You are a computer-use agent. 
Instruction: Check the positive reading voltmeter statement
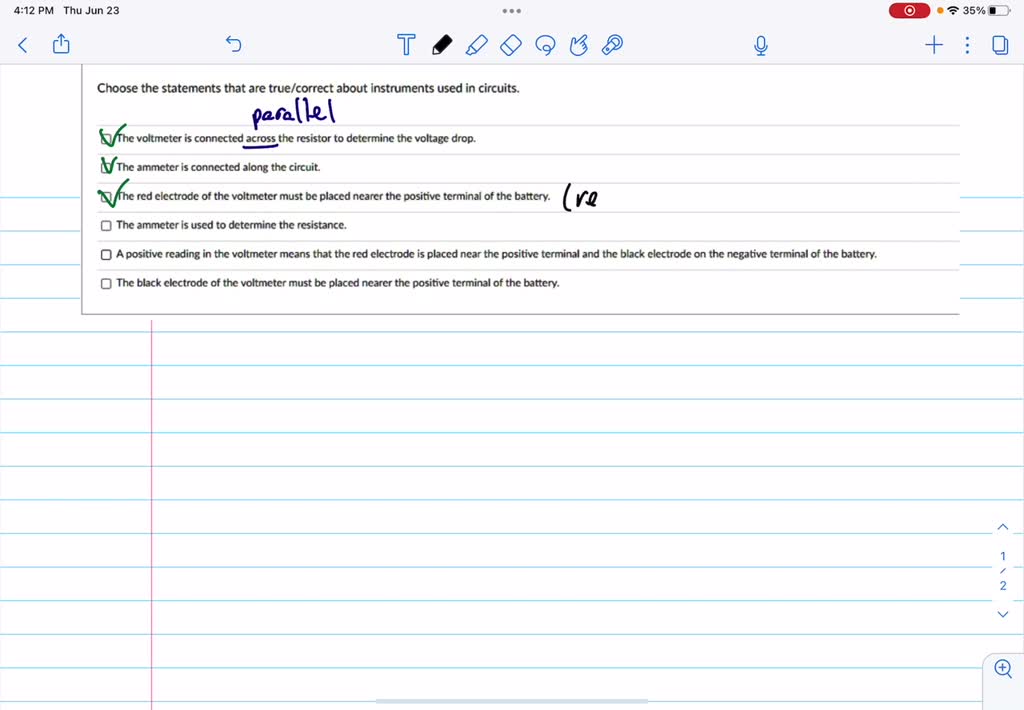pos(105,254)
